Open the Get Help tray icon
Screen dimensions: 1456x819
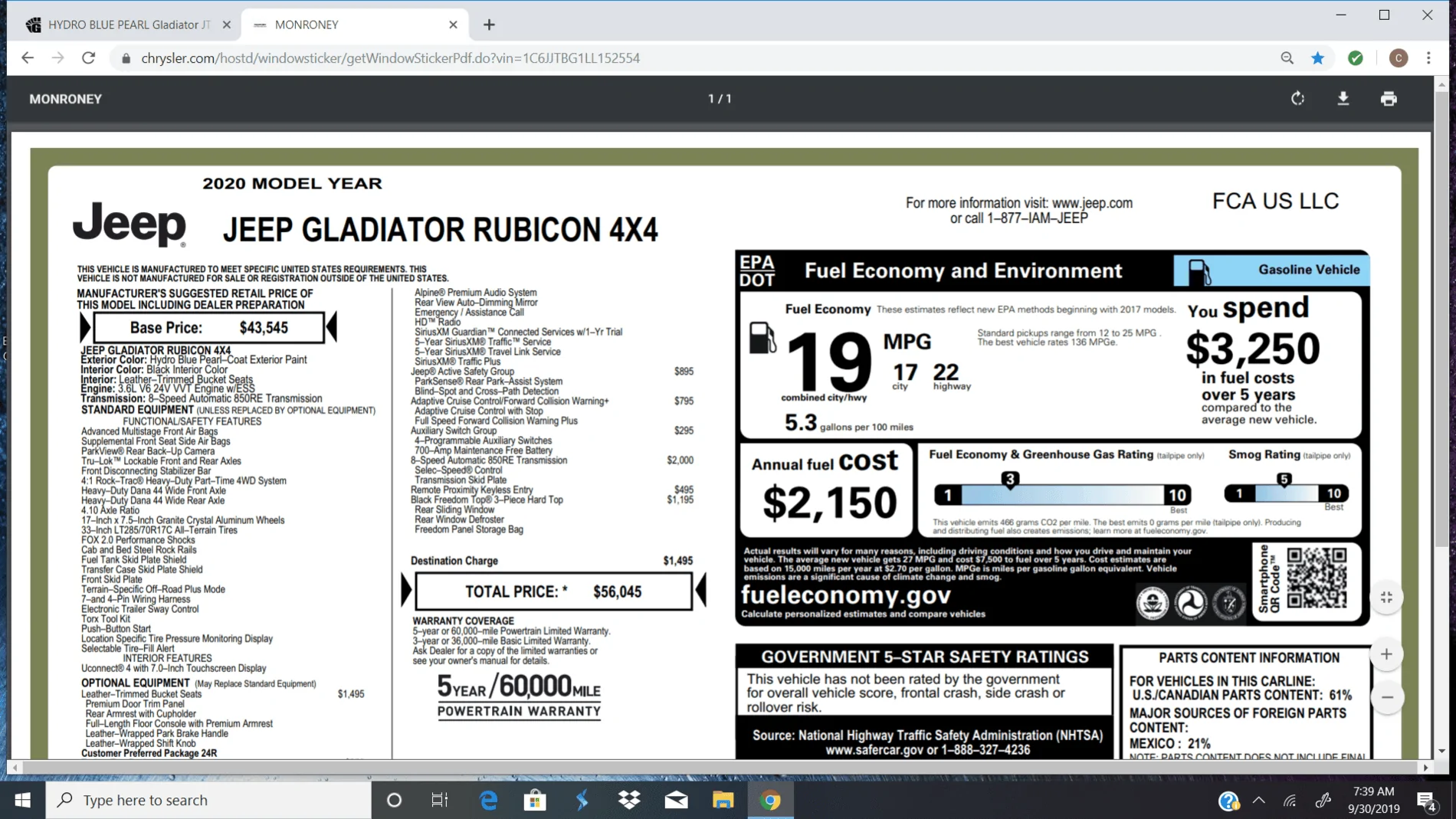1228,801
